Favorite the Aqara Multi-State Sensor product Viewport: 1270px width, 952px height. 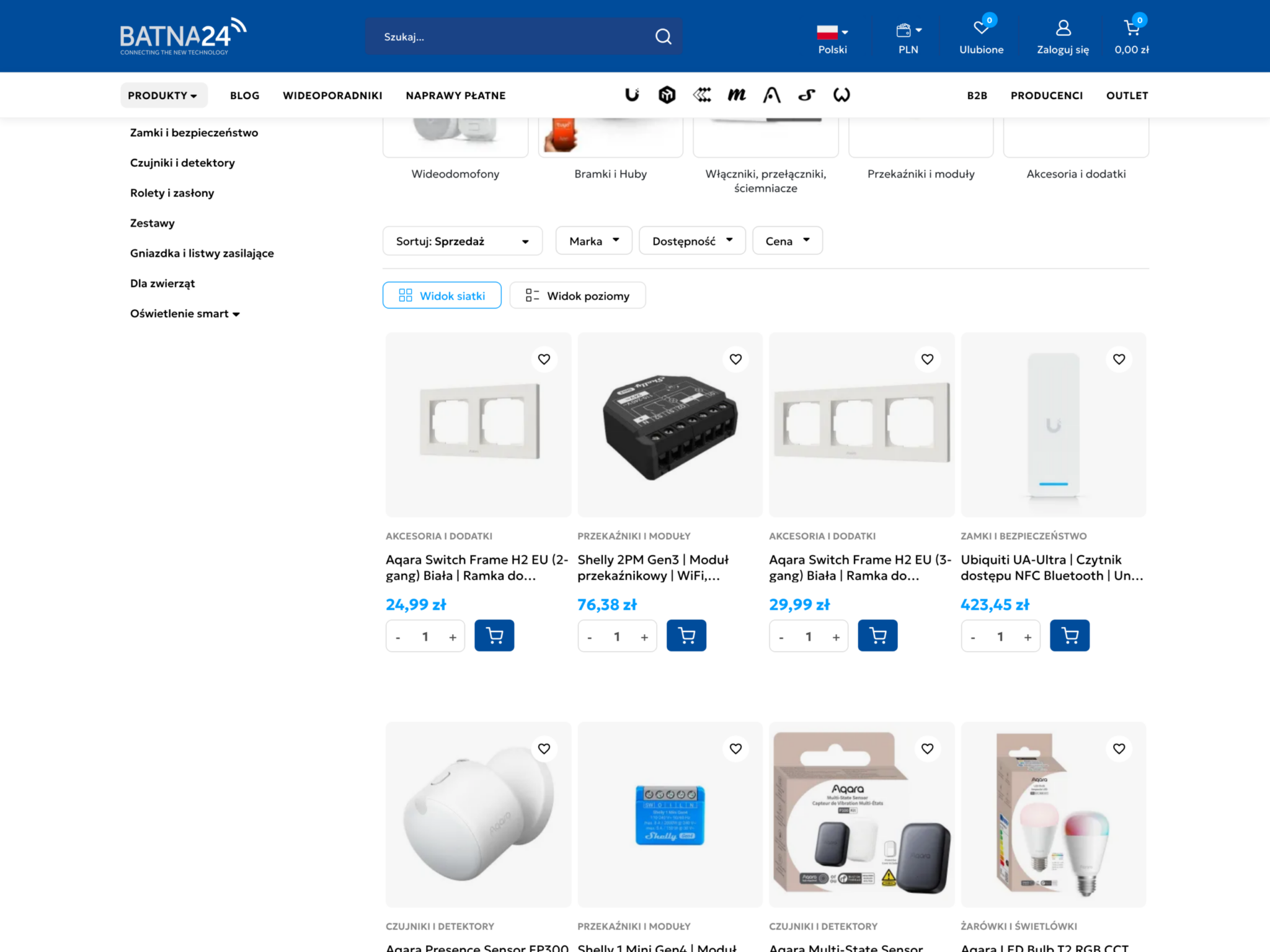(x=927, y=749)
